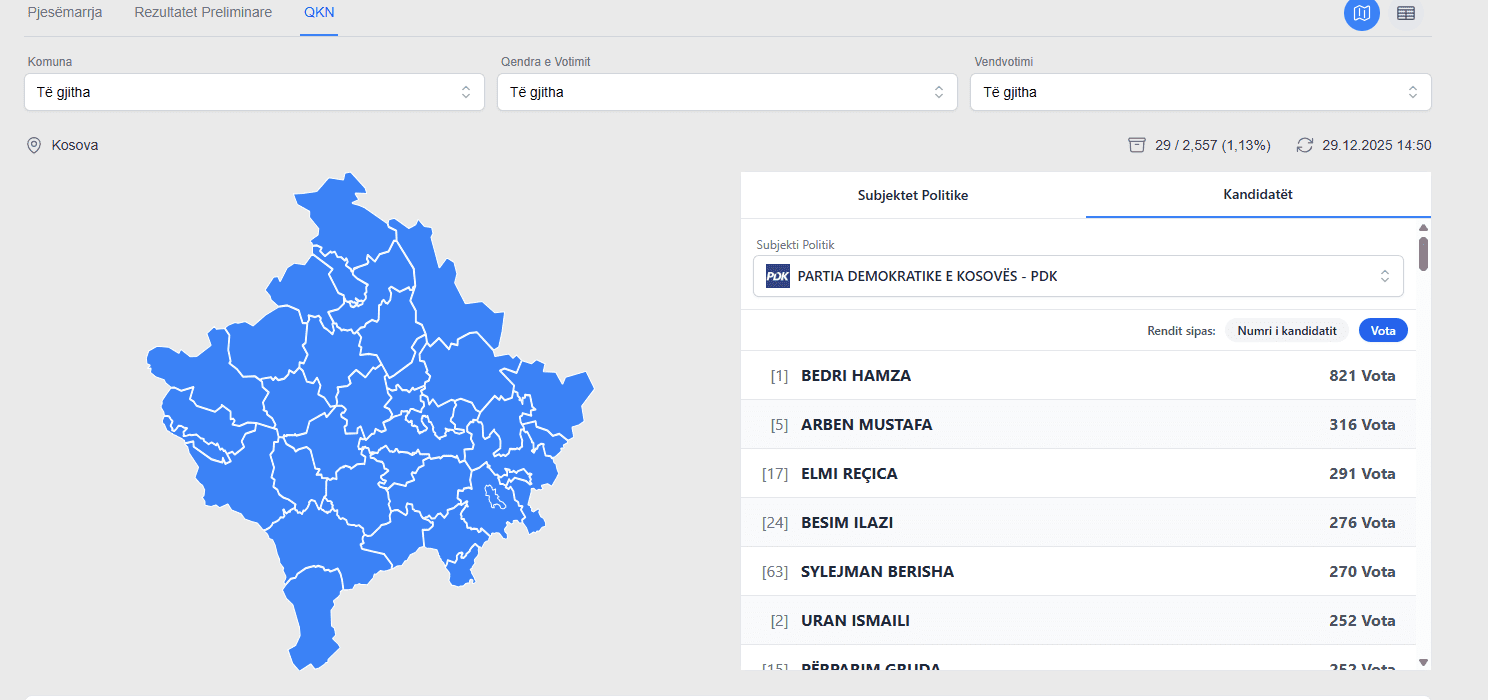Open the Subjekti Politik party selector

coord(1078,276)
